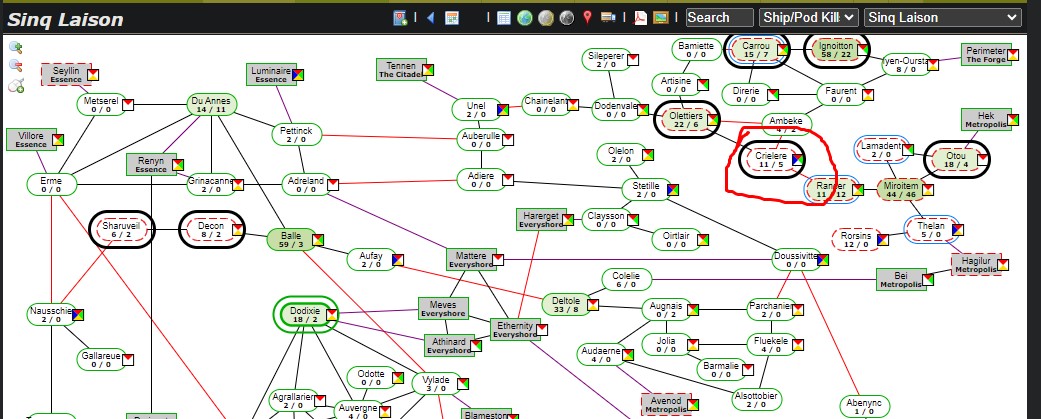Open the Deltole system node
The width and height of the screenshot is (1041, 419).
566,305
